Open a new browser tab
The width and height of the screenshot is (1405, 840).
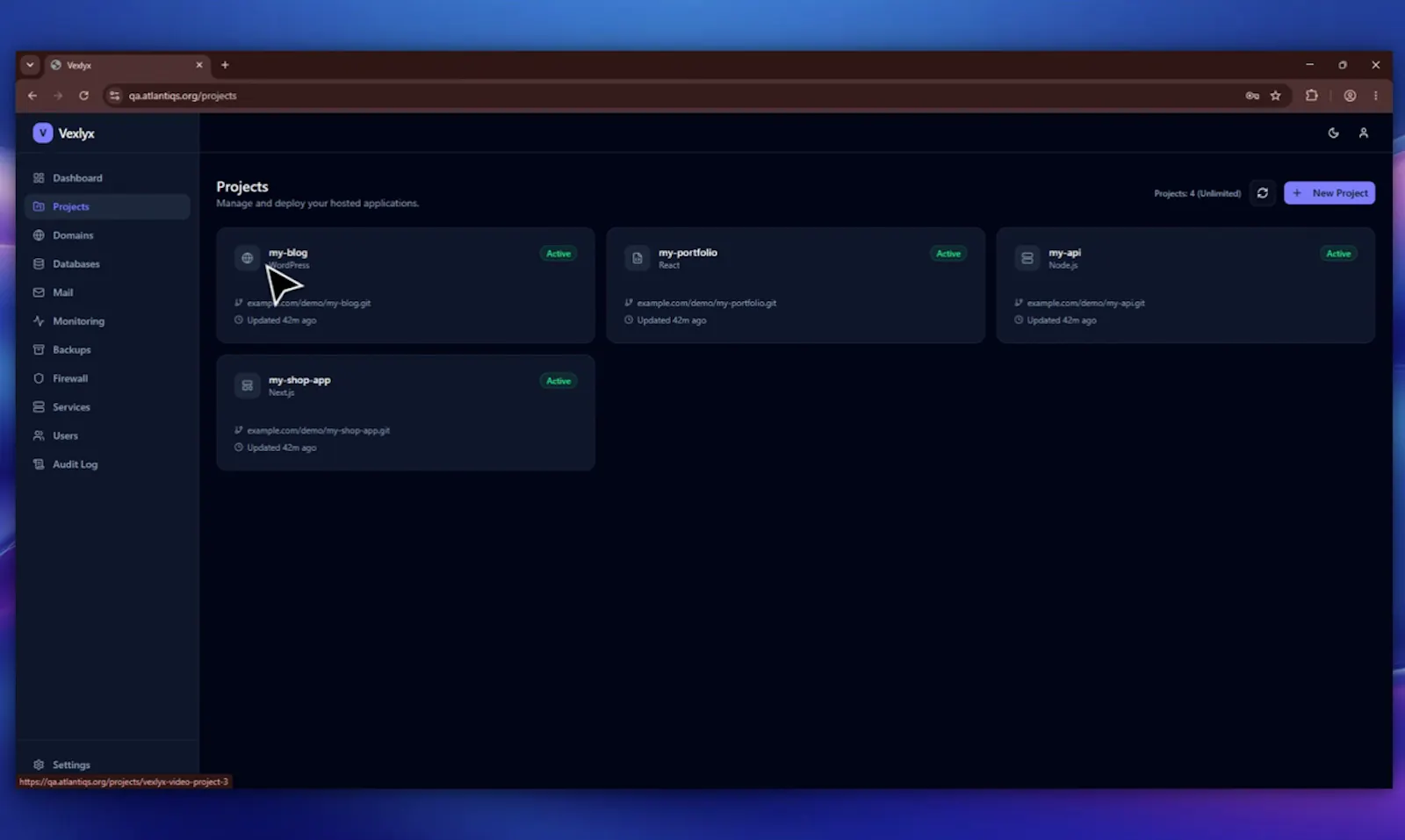(225, 65)
